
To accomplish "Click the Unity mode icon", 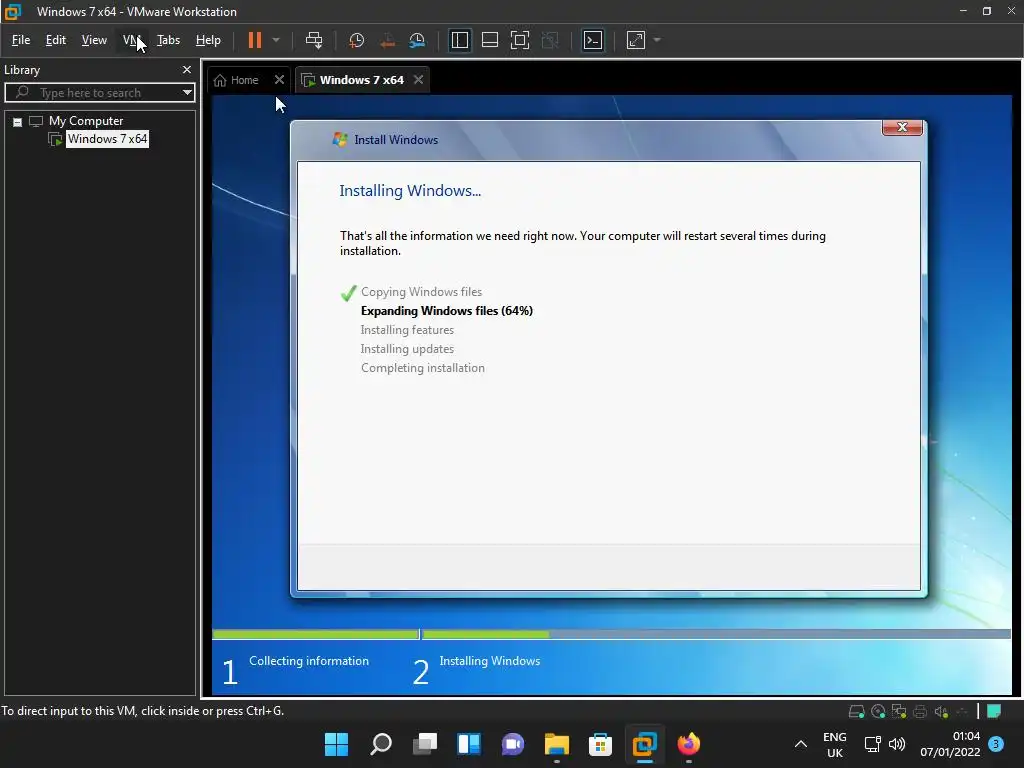I will point(551,40).
